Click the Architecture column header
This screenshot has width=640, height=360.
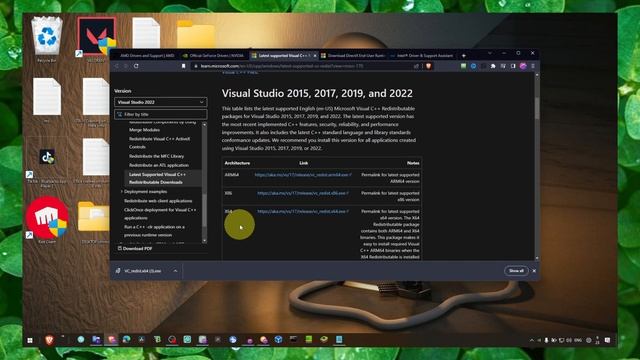[x=237, y=163]
